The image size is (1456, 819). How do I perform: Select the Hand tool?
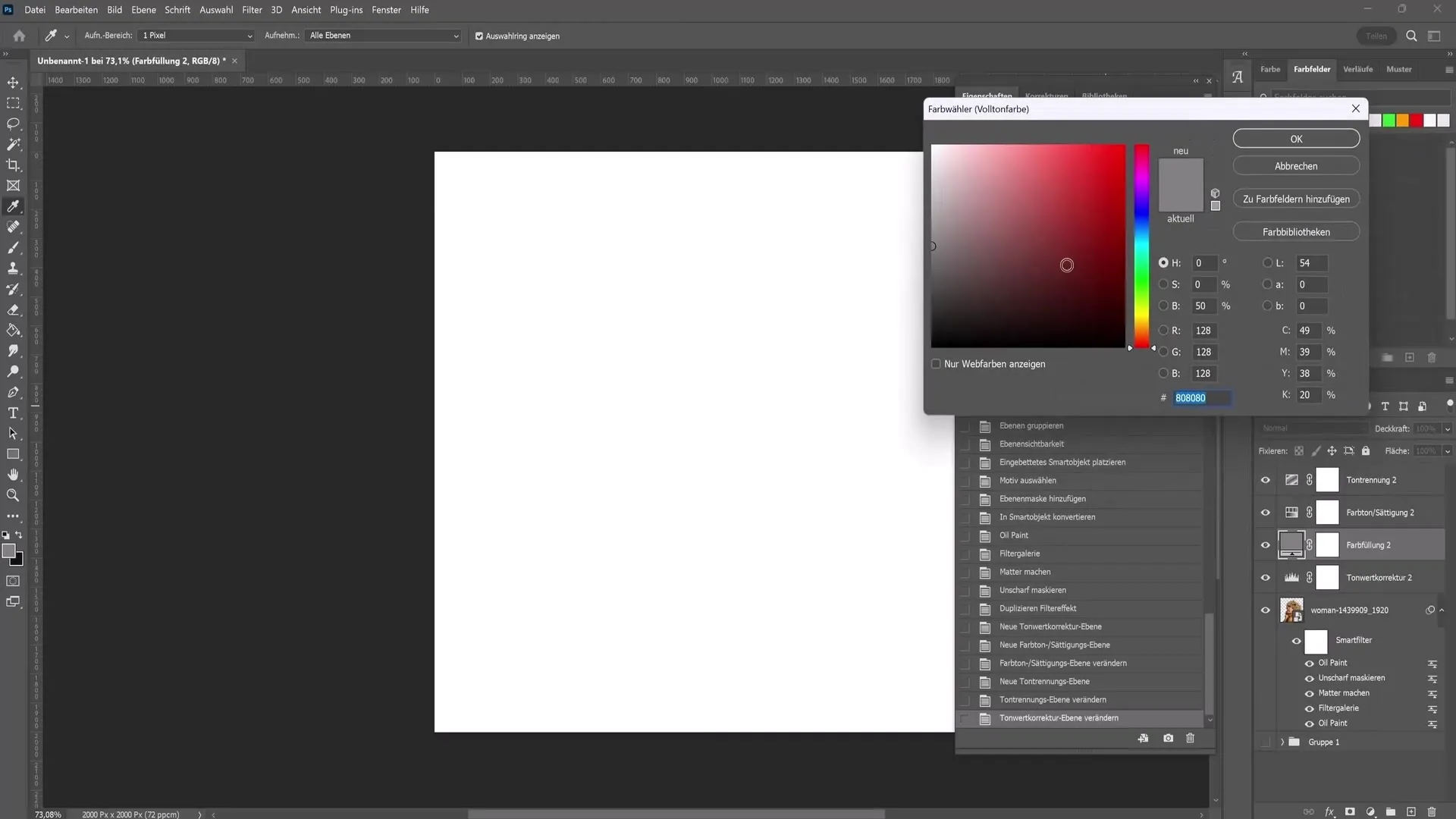pos(13,475)
